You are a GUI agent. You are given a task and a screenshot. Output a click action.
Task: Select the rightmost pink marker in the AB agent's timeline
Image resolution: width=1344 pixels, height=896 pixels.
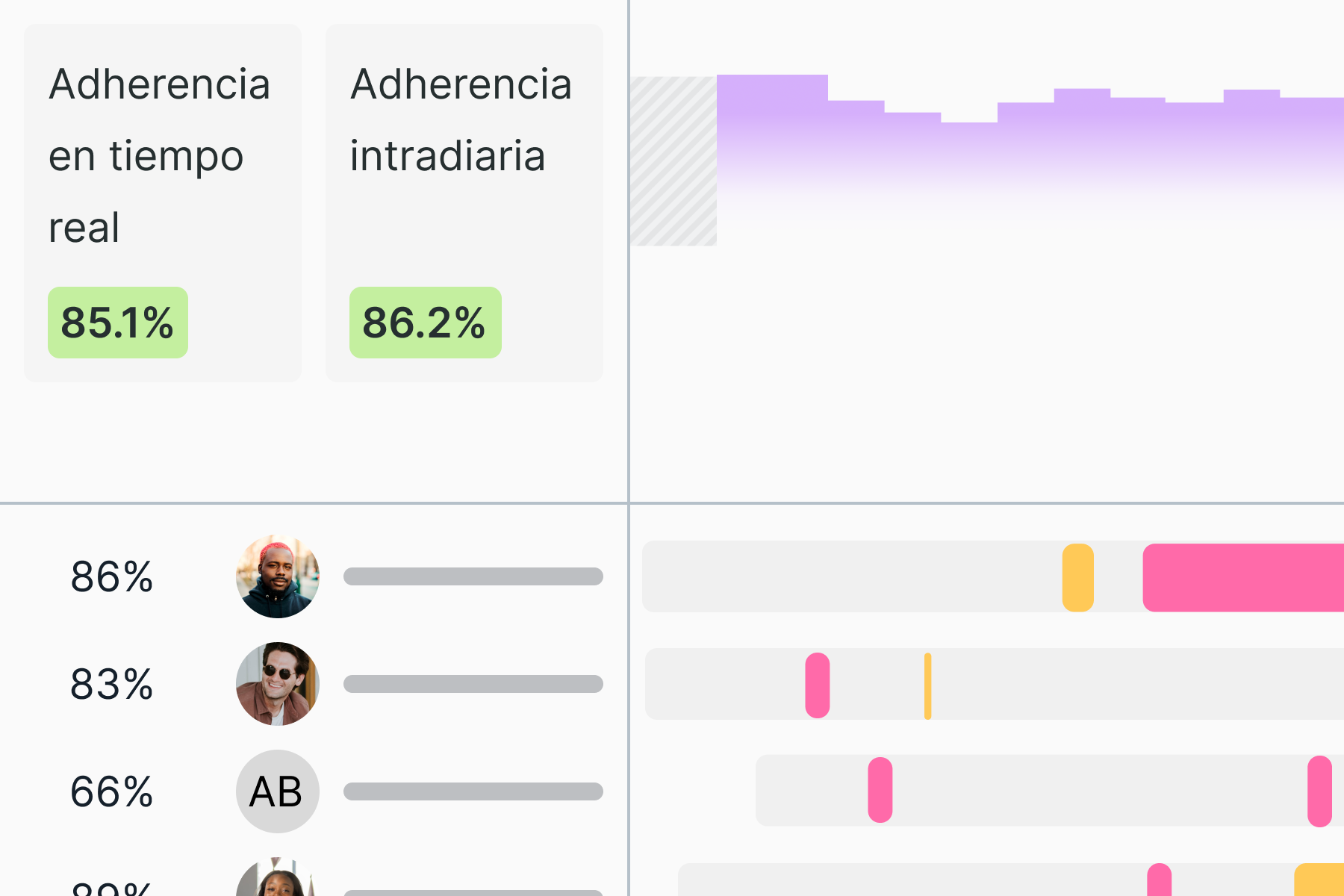point(1319,791)
